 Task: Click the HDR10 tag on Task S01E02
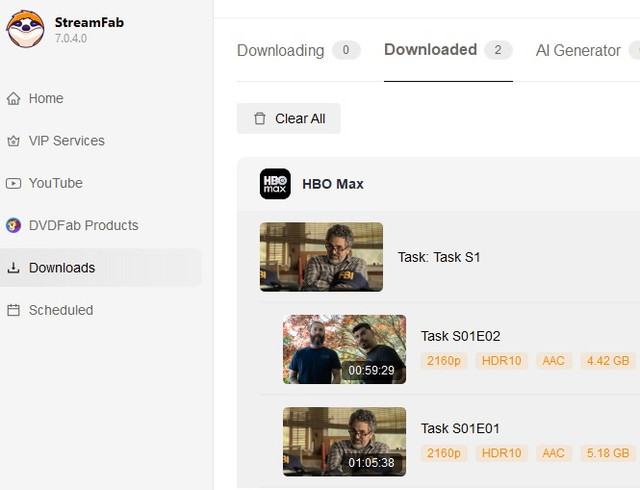coord(502,361)
